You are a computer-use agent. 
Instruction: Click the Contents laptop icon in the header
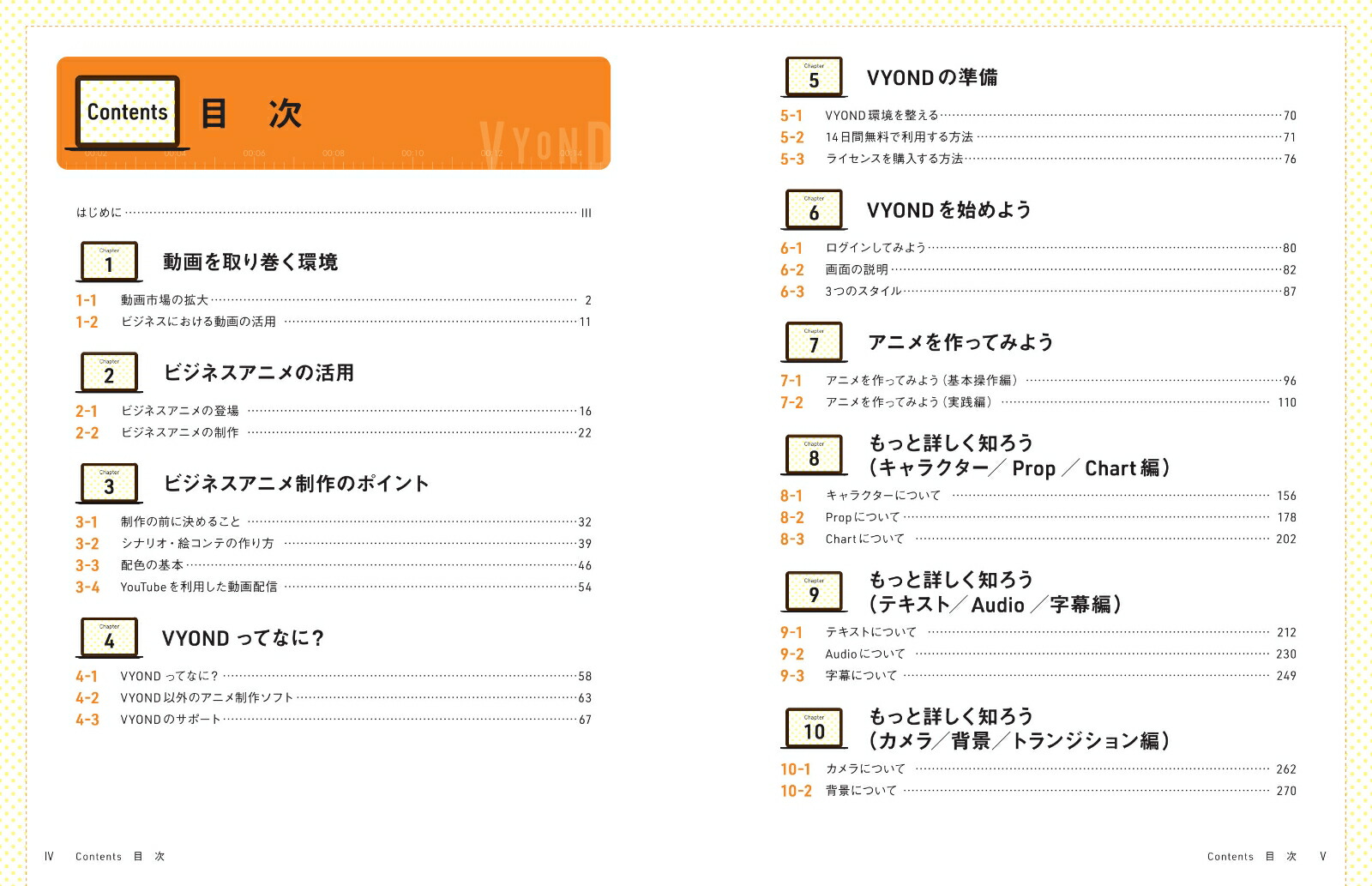pos(127,113)
